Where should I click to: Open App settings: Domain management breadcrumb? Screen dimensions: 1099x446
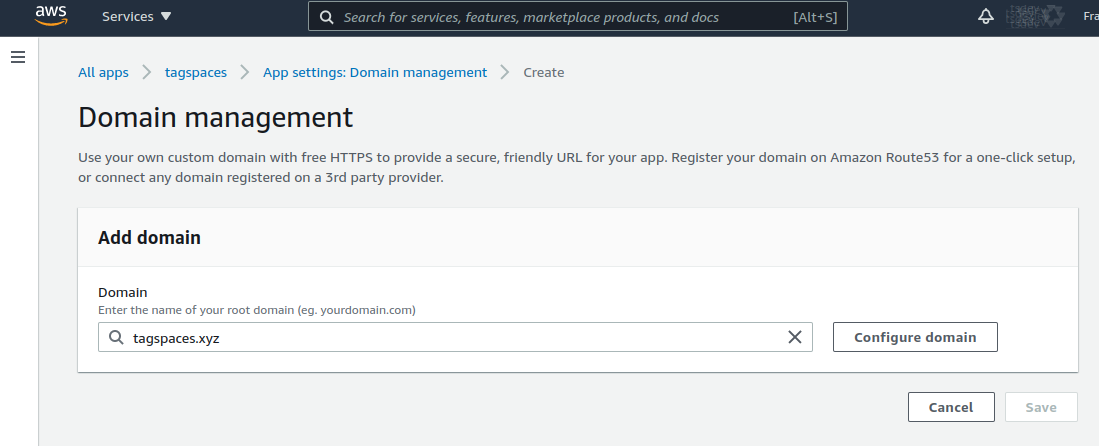pyautogui.click(x=375, y=72)
